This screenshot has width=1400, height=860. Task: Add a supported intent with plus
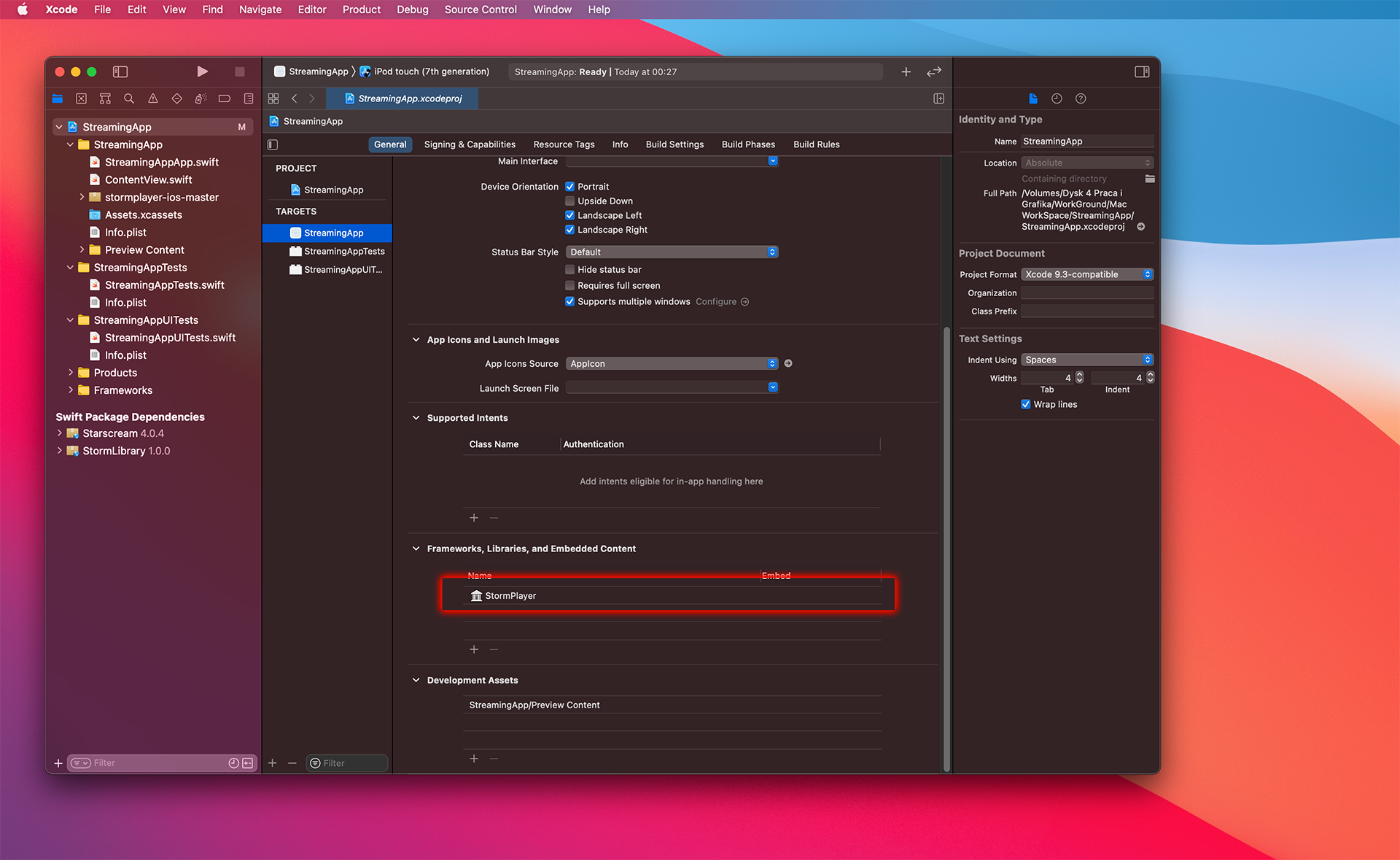coord(474,518)
